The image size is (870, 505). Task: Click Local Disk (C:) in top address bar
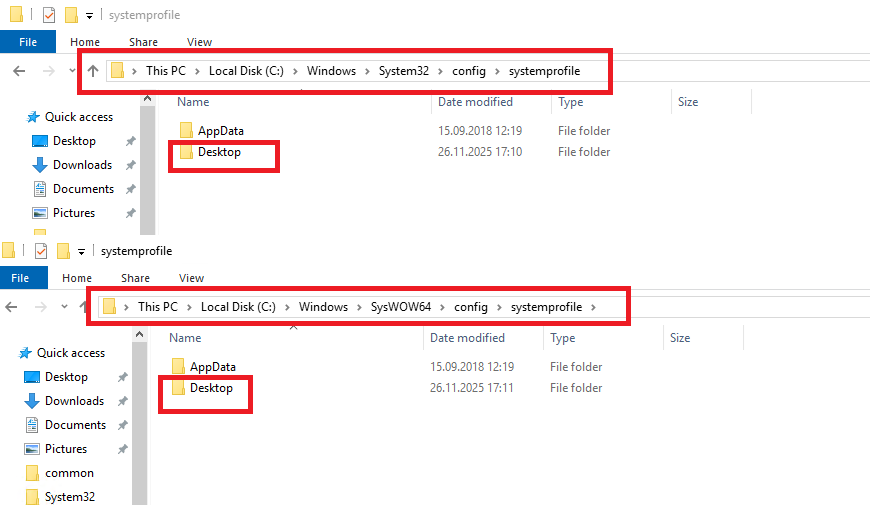[x=246, y=71]
